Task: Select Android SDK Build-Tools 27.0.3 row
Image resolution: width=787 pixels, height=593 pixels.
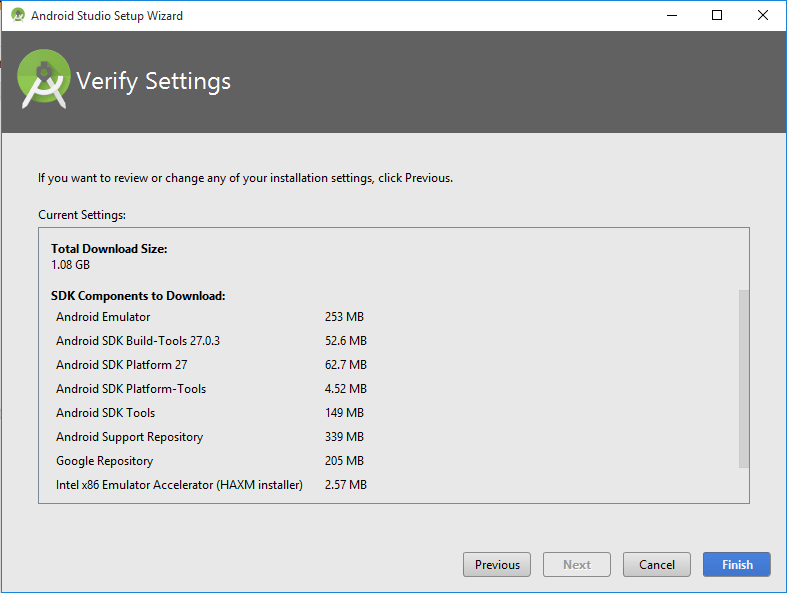Action: point(138,341)
